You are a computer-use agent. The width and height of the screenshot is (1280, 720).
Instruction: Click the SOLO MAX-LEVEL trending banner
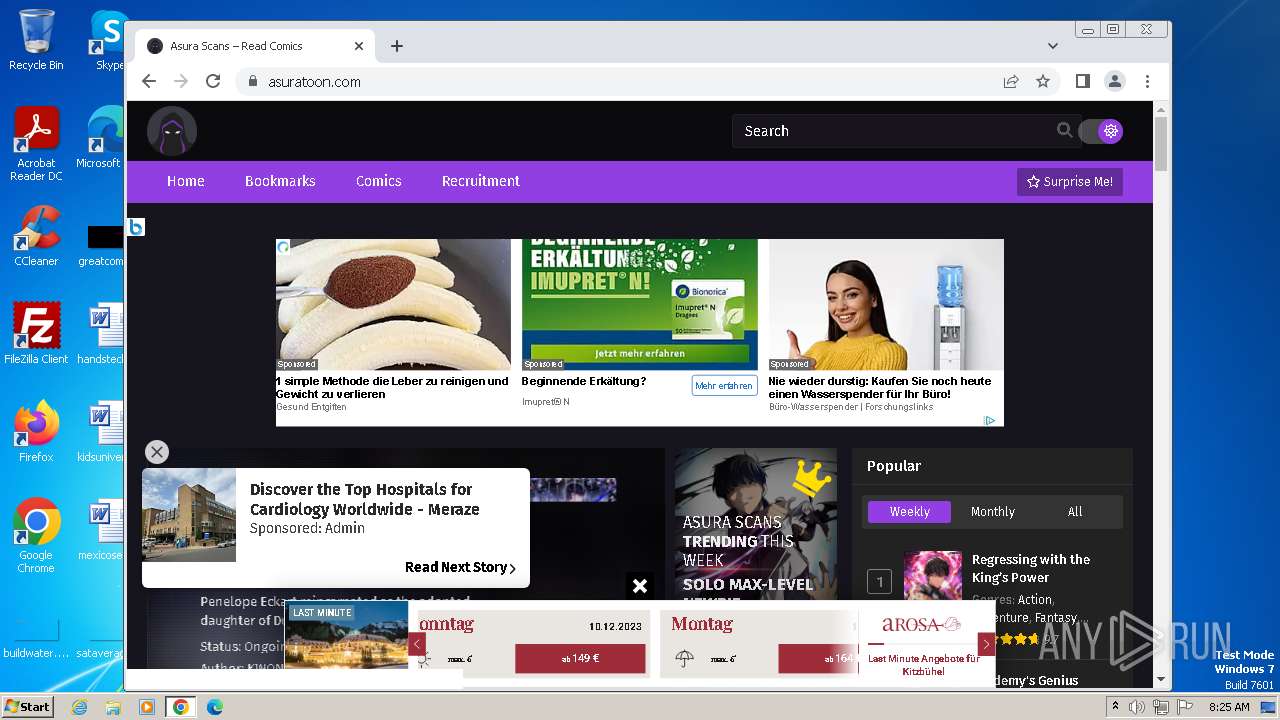[x=756, y=524]
